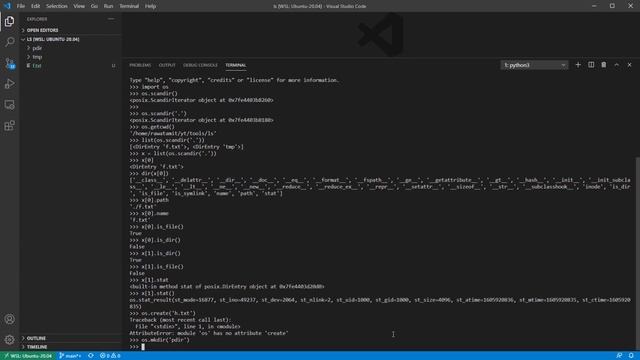Click the git branch main status item
The image size is (640, 360).
pos(70,356)
